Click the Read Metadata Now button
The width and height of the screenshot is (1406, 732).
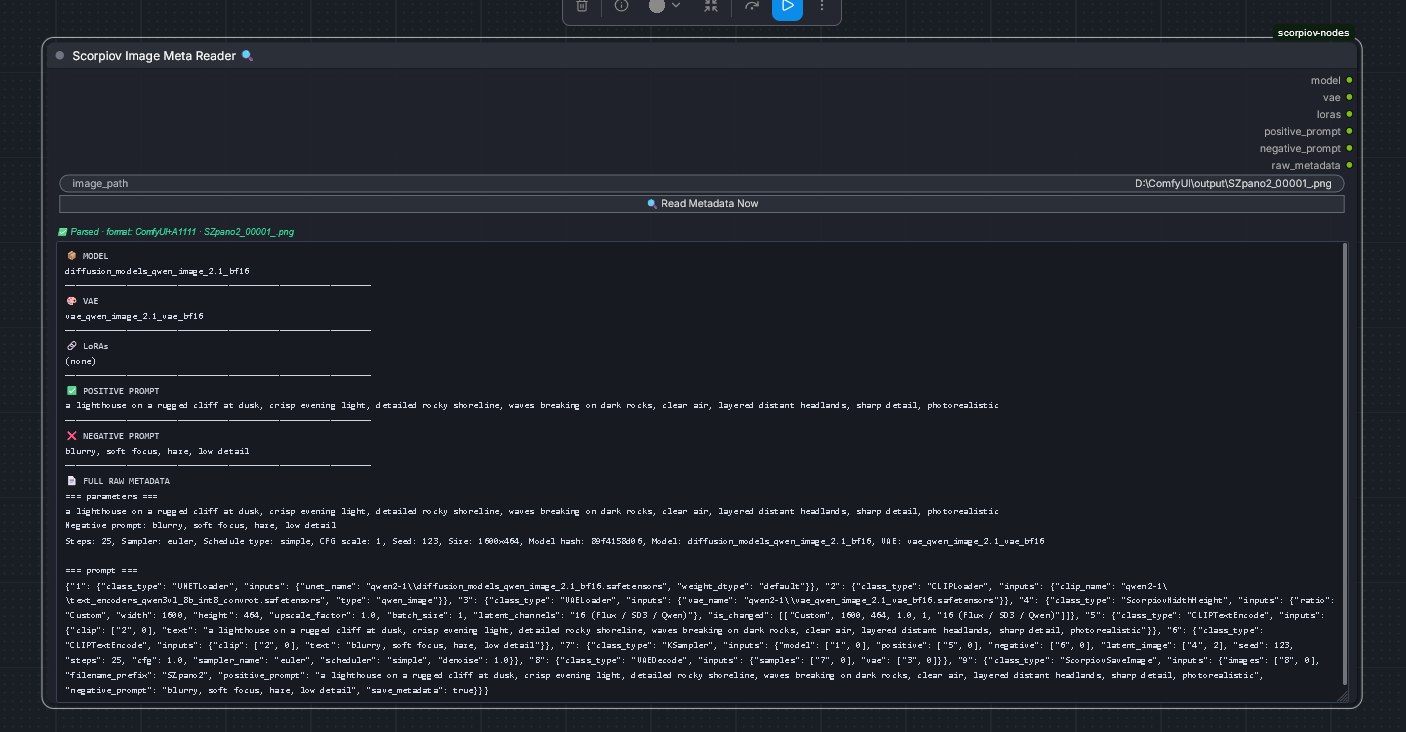702,204
